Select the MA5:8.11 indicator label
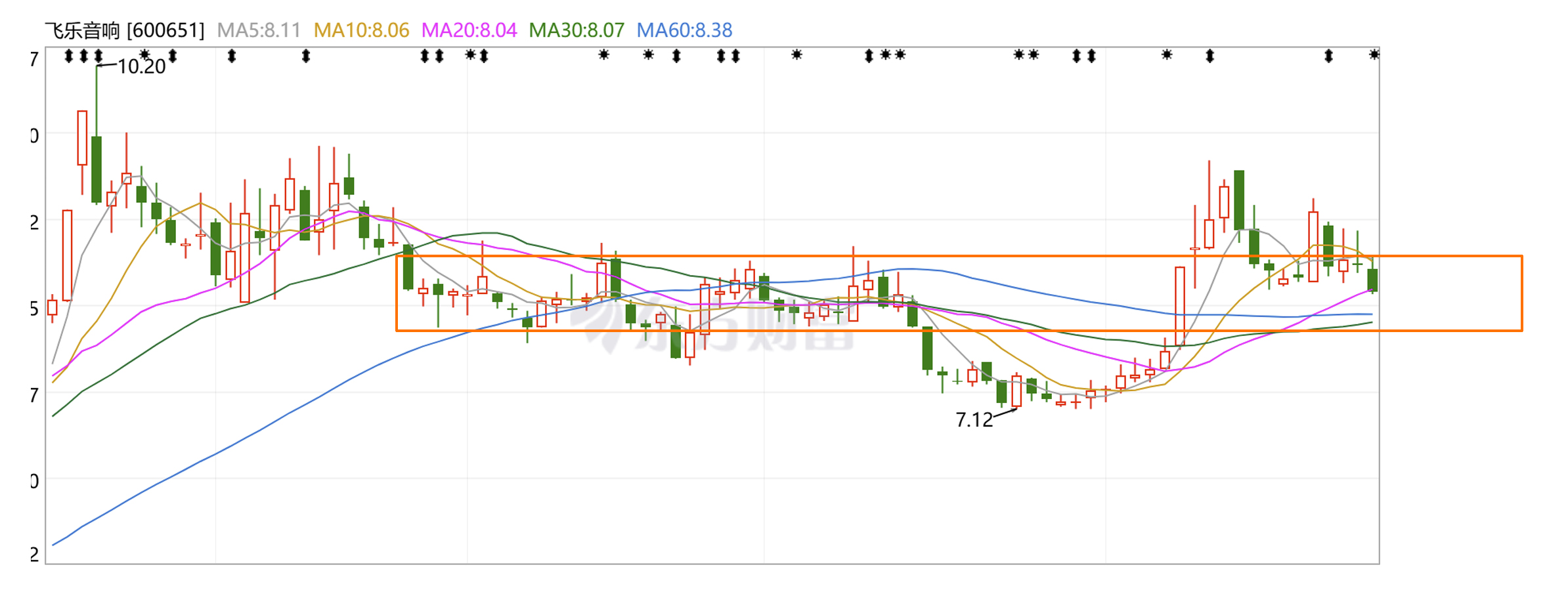Viewport: 1568px width, 592px height. tap(259, 30)
